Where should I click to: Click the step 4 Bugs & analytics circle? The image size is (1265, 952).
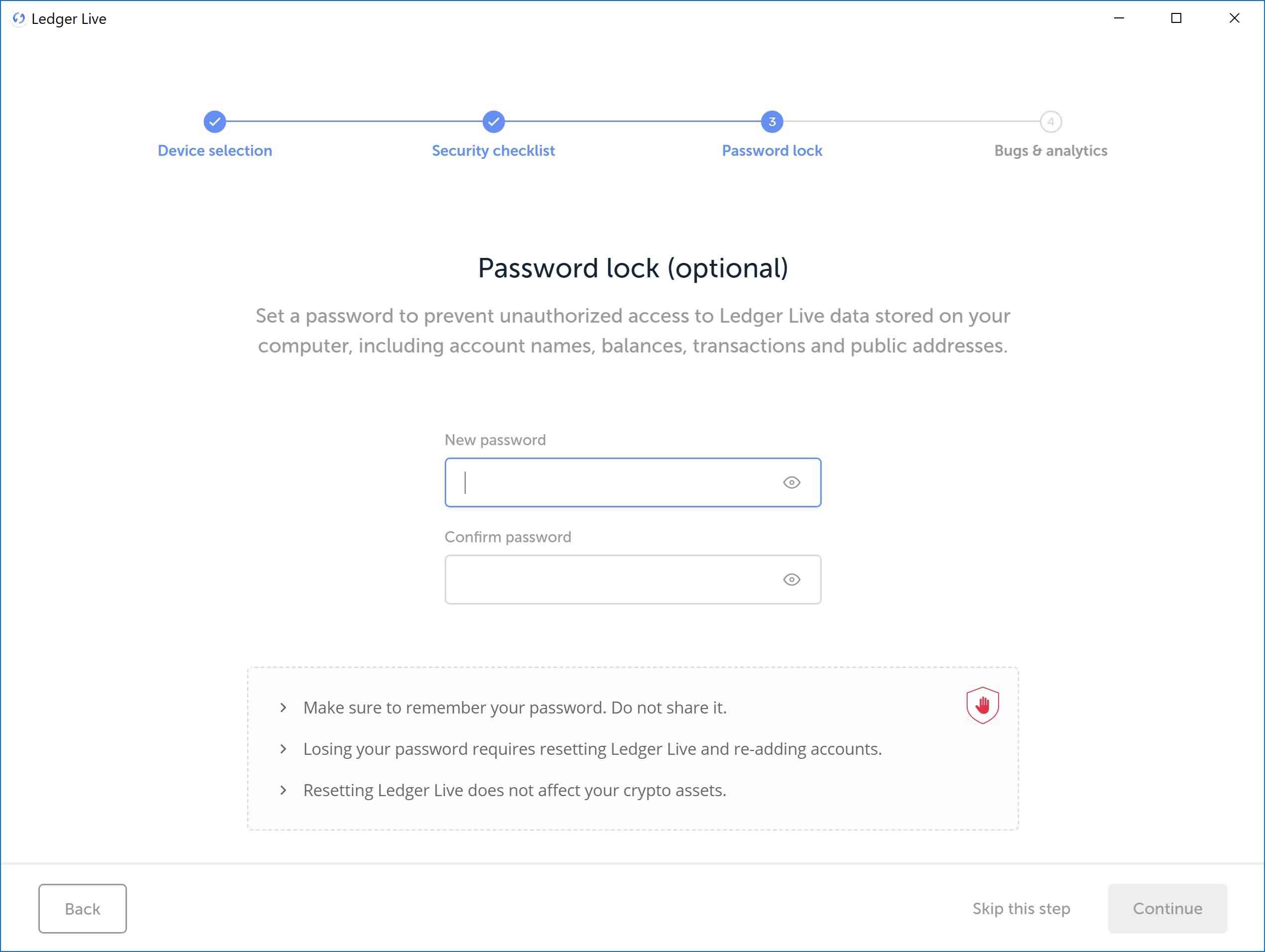(x=1050, y=121)
